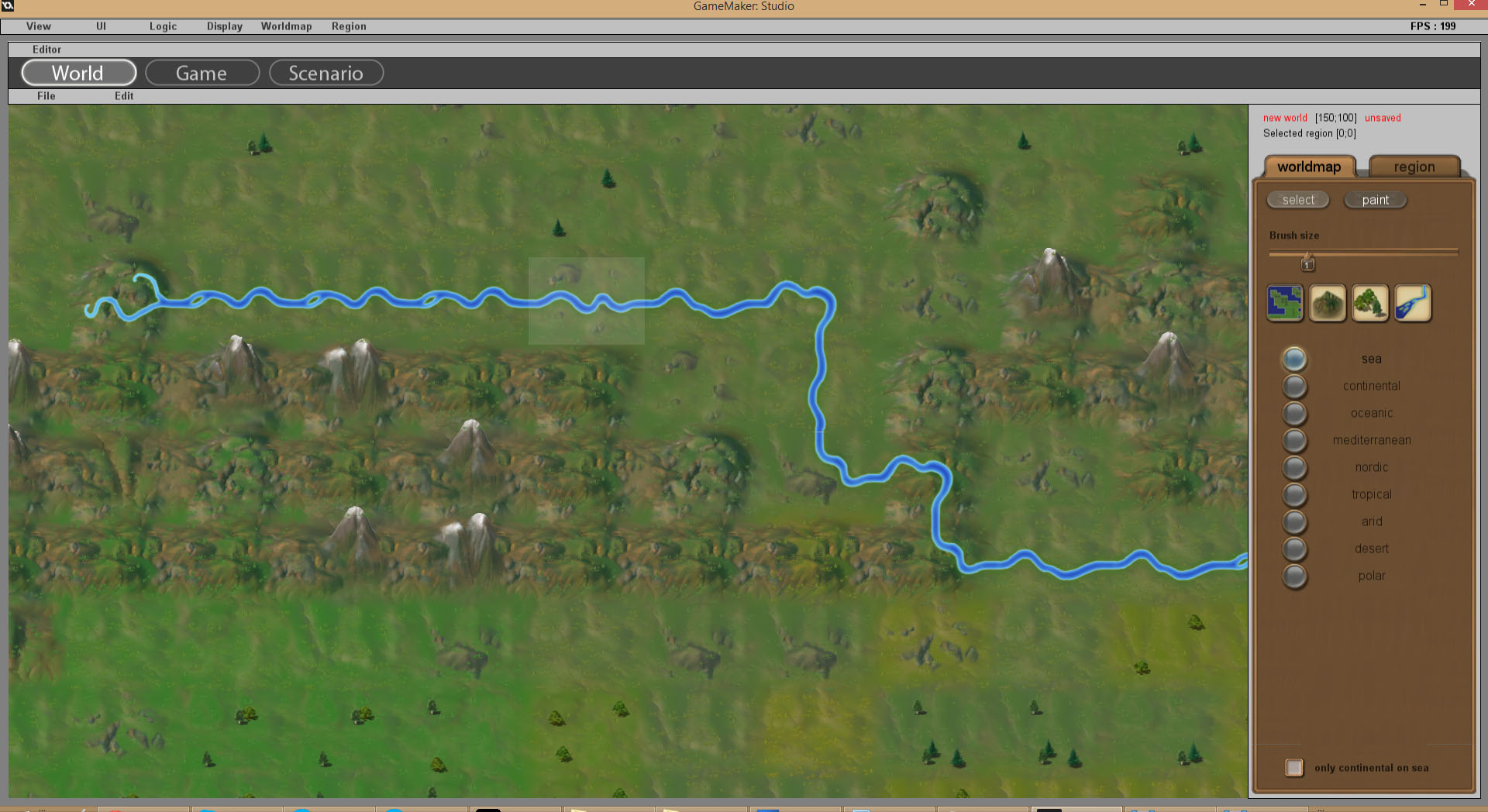Open the Worldmap menu
The width and height of the screenshot is (1488, 812).
(x=286, y=26)
